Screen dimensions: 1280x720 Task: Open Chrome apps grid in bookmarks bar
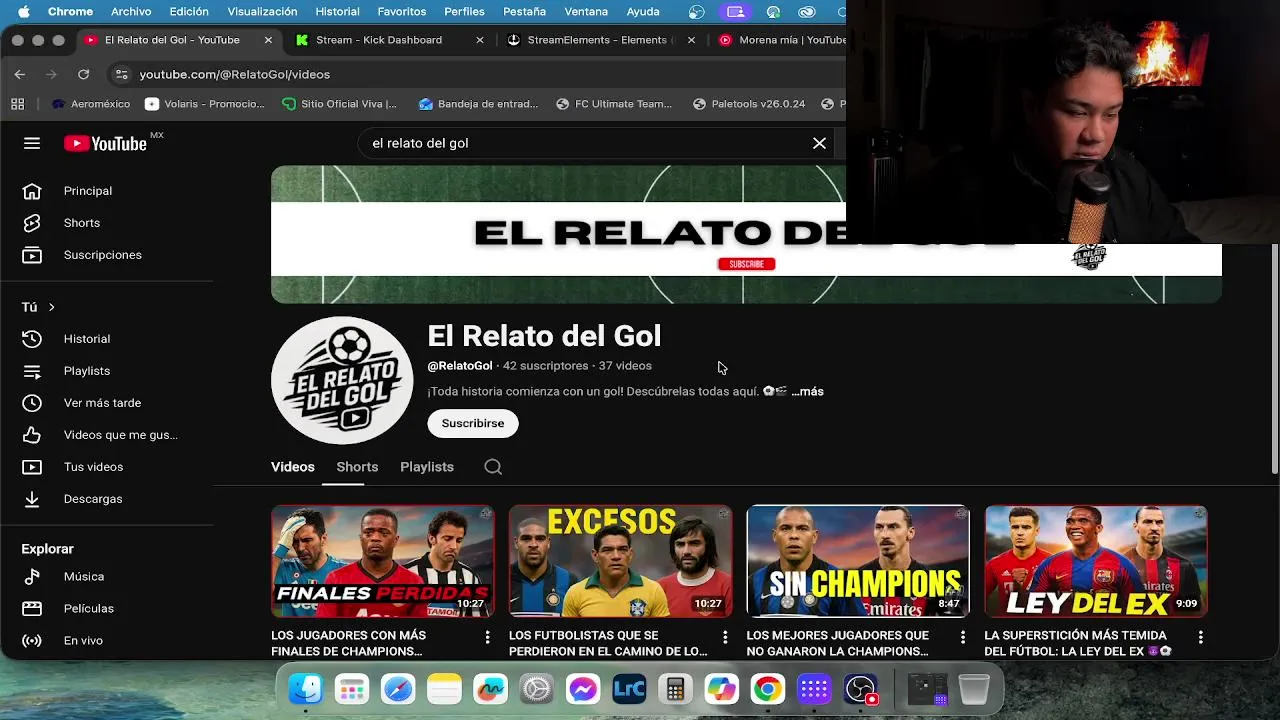pyautogui.click(x=17, y=104)
